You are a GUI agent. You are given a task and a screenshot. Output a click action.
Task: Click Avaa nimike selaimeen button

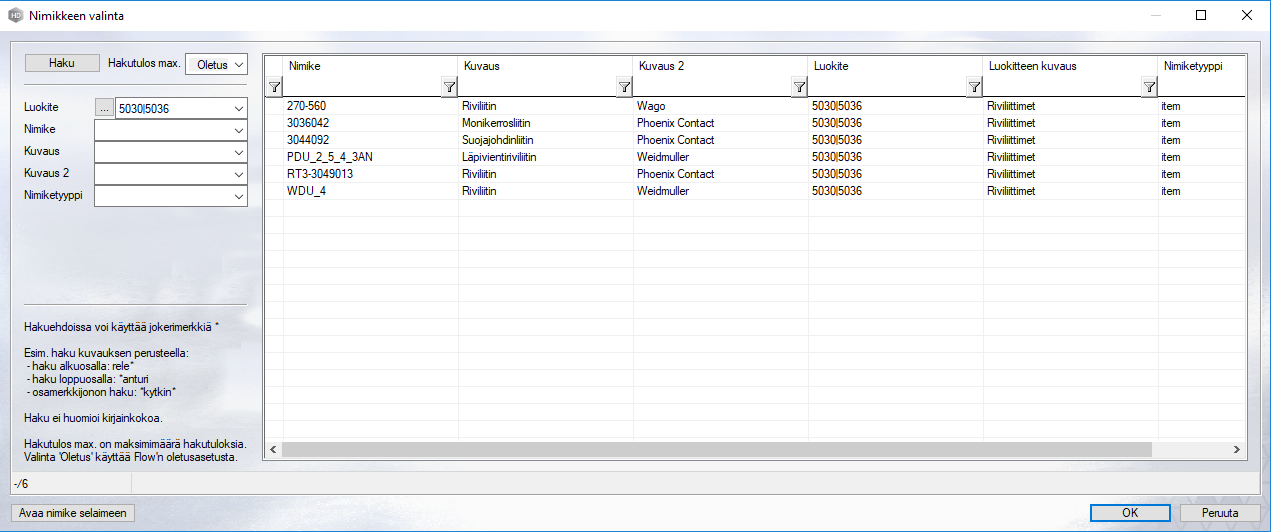click(73, 513)
